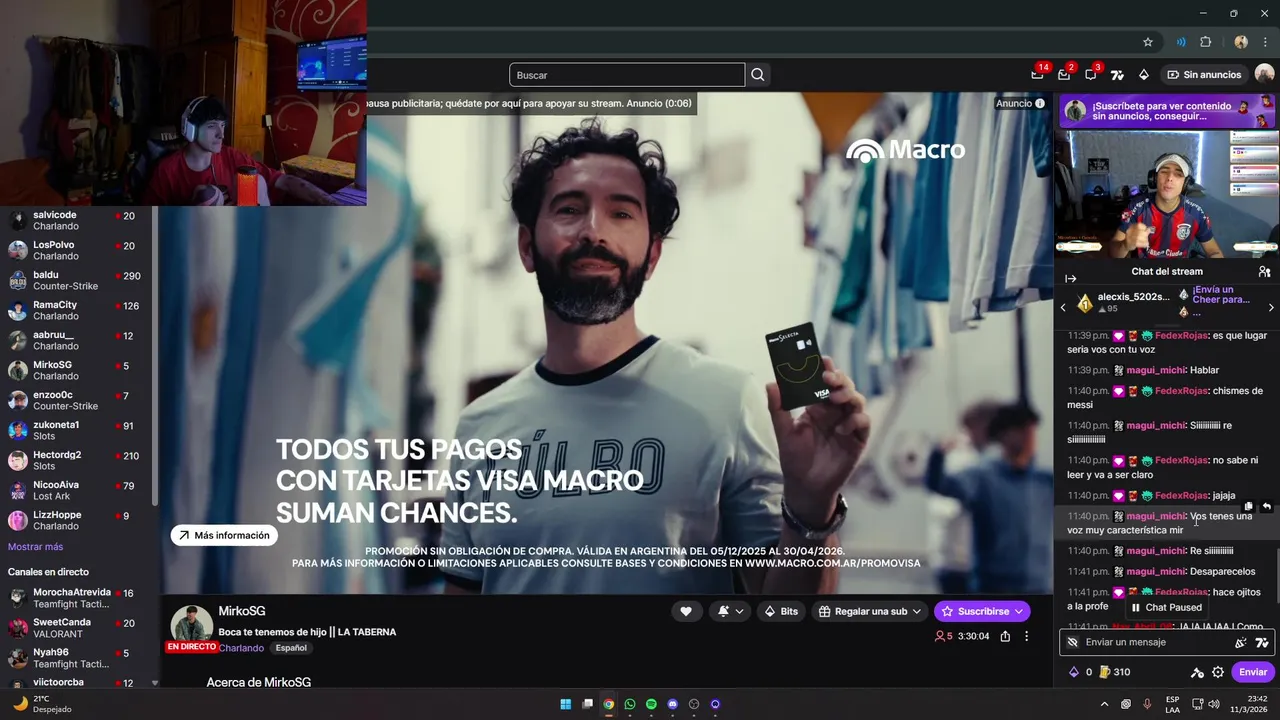The image size is (1280, 720).
Task: Open 7TV emote menu in chat input
Action: pos(1261,642)
